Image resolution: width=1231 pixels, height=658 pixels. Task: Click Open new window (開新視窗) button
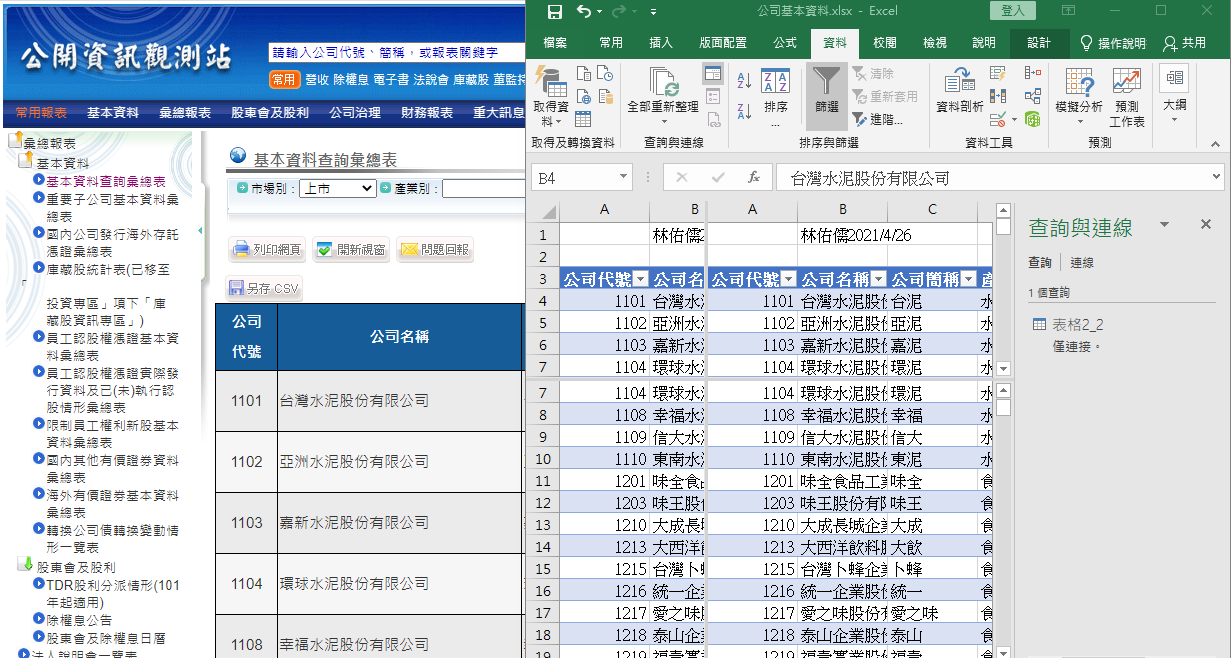point(351,249)
